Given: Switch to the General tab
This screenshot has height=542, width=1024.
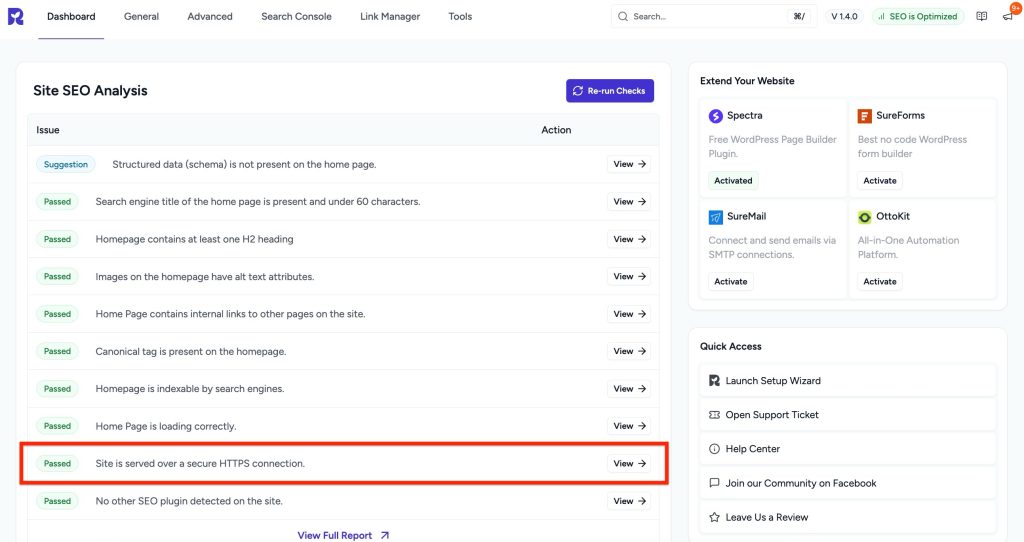Looking at the screenshot, I should (x=141, y=17).
